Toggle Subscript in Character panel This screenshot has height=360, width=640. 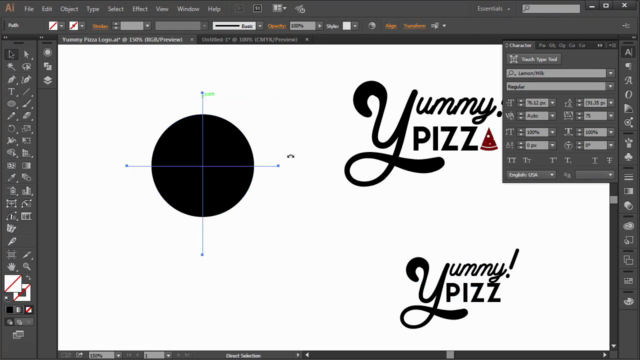coord(568,160)
